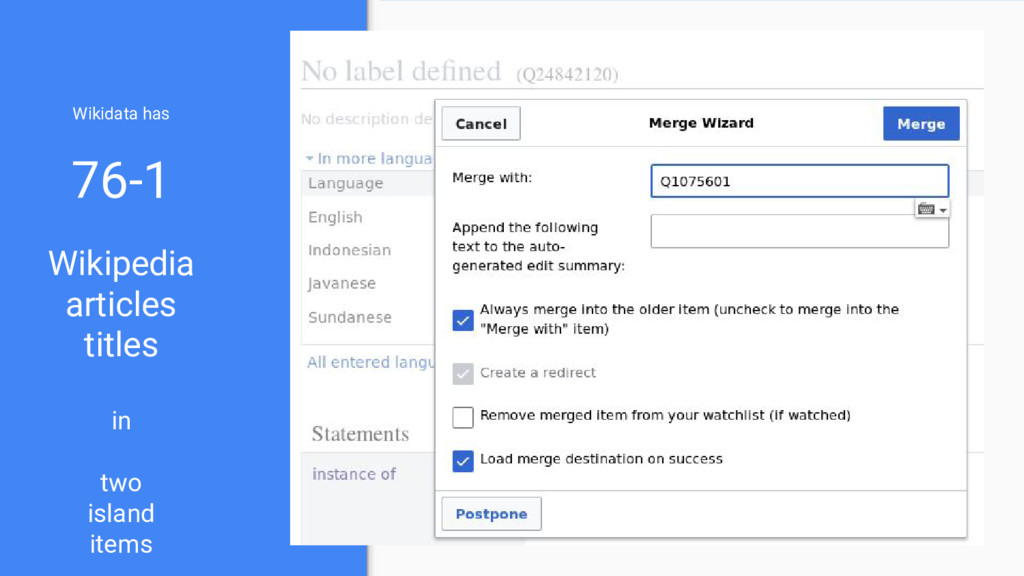Open the keyboard input method dropdown
Screen dimensions: 1024x576
coord(932,209)
